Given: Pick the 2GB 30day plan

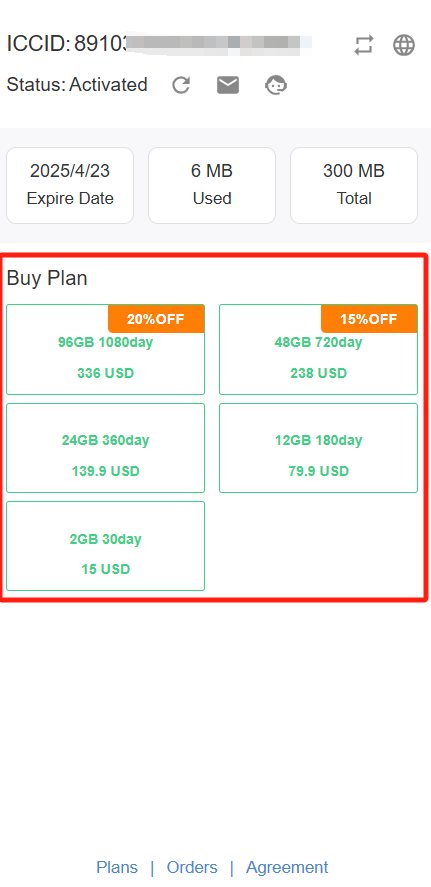Looking at the screenshot, I should 105,546.
